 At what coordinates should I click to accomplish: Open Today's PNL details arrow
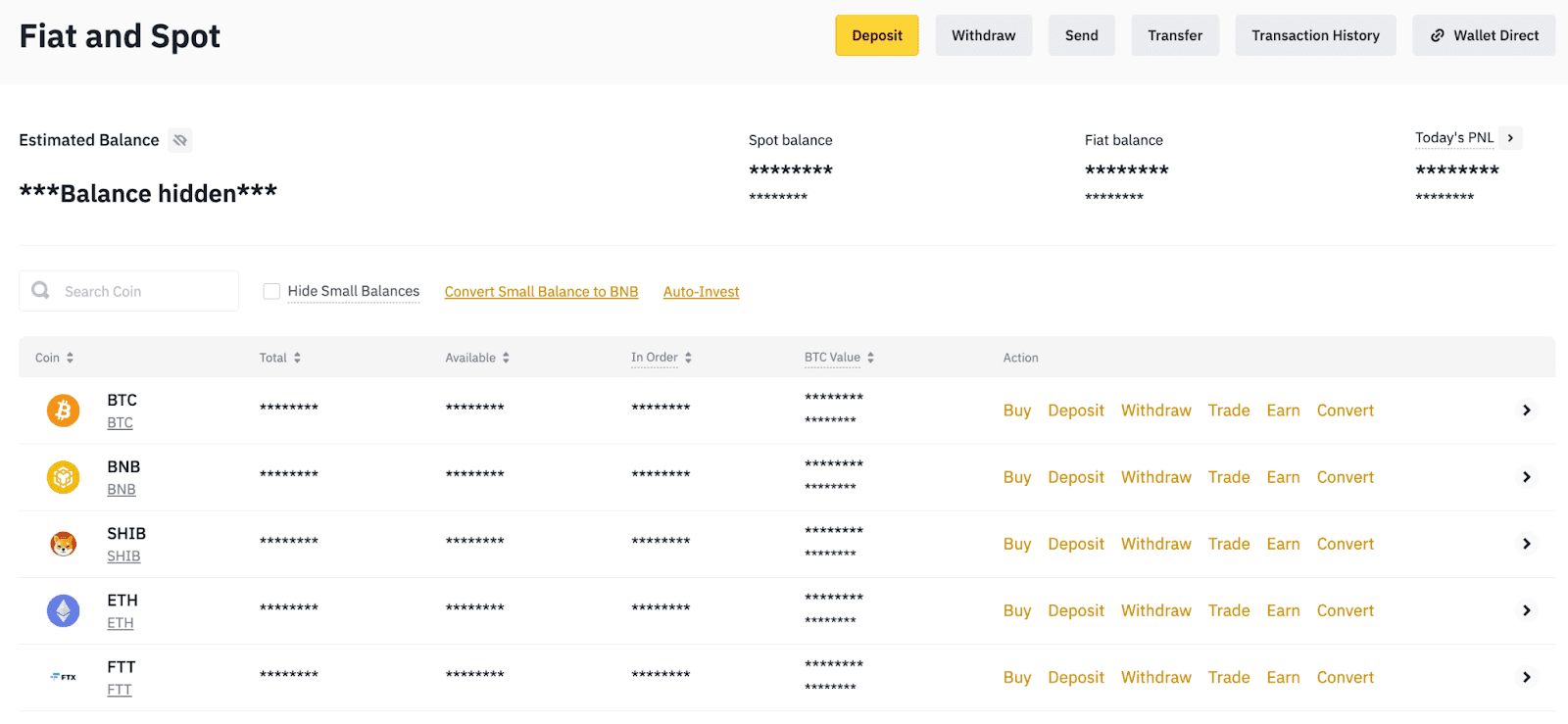(1510, 138)
